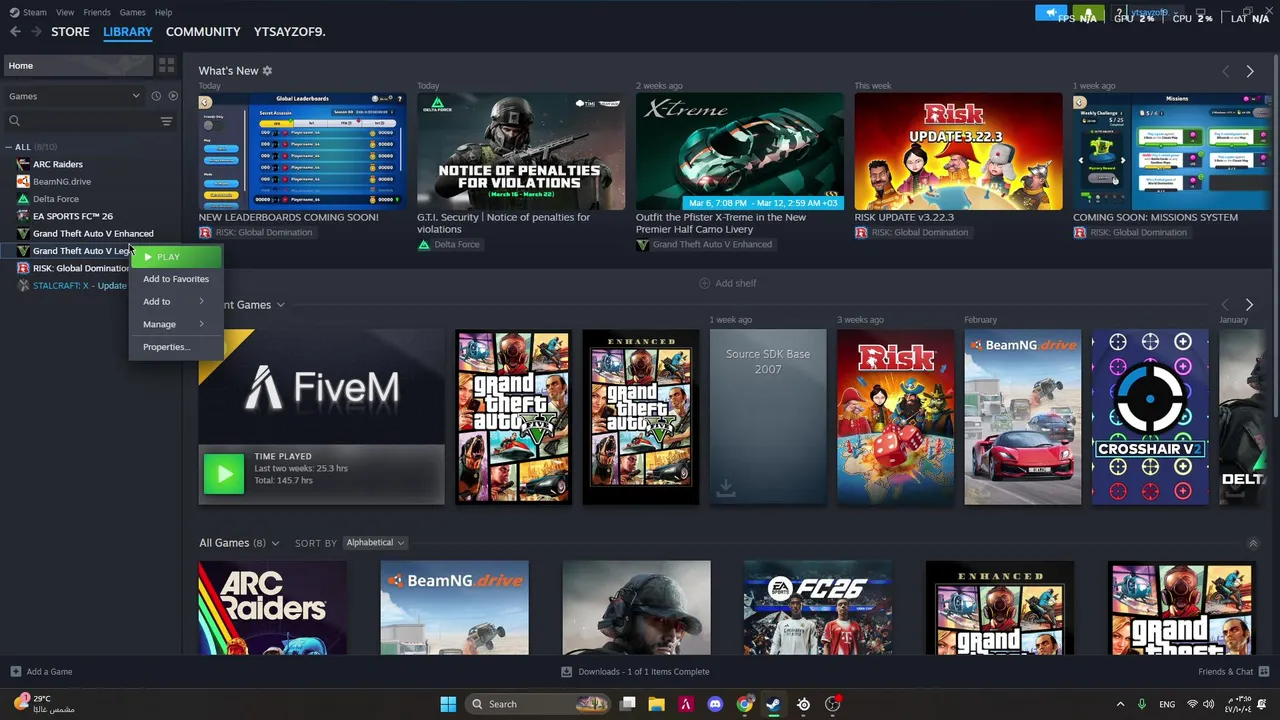Open the Home library button
Screen dimensions: 1280x720
[x=79, y=65]
